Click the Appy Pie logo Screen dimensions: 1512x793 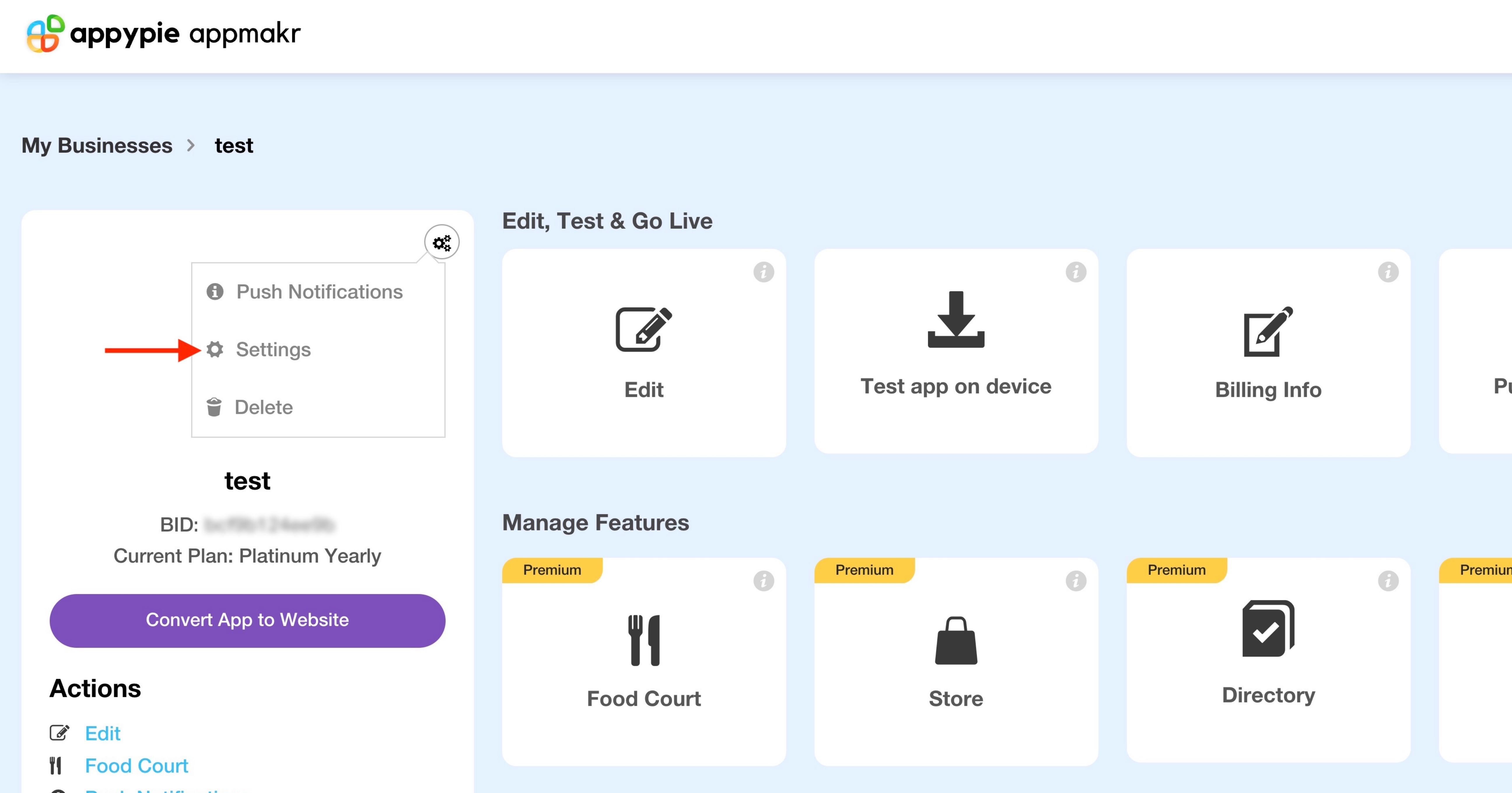pos(45,34)
